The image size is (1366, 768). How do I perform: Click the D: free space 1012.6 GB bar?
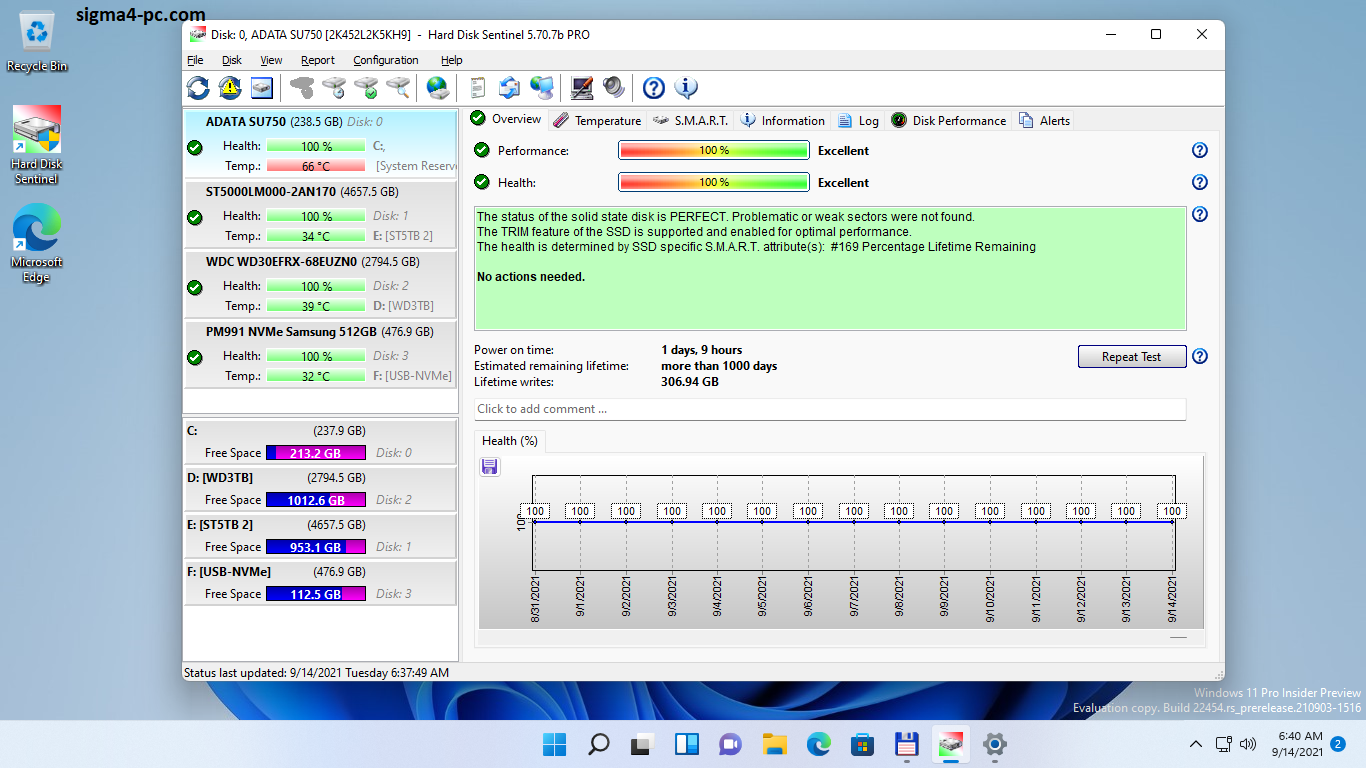[x=316, y=500]
